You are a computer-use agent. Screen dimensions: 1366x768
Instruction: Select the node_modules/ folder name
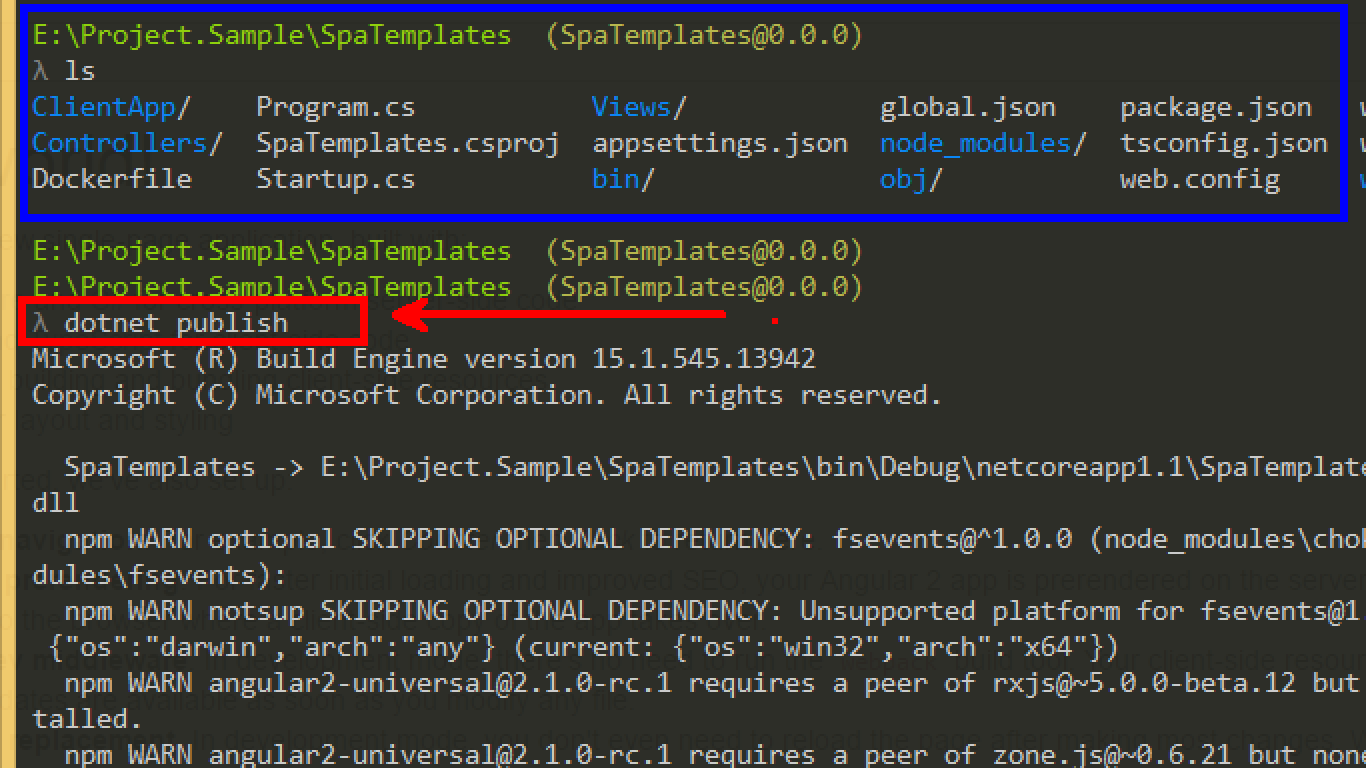[x=983, y=143]
